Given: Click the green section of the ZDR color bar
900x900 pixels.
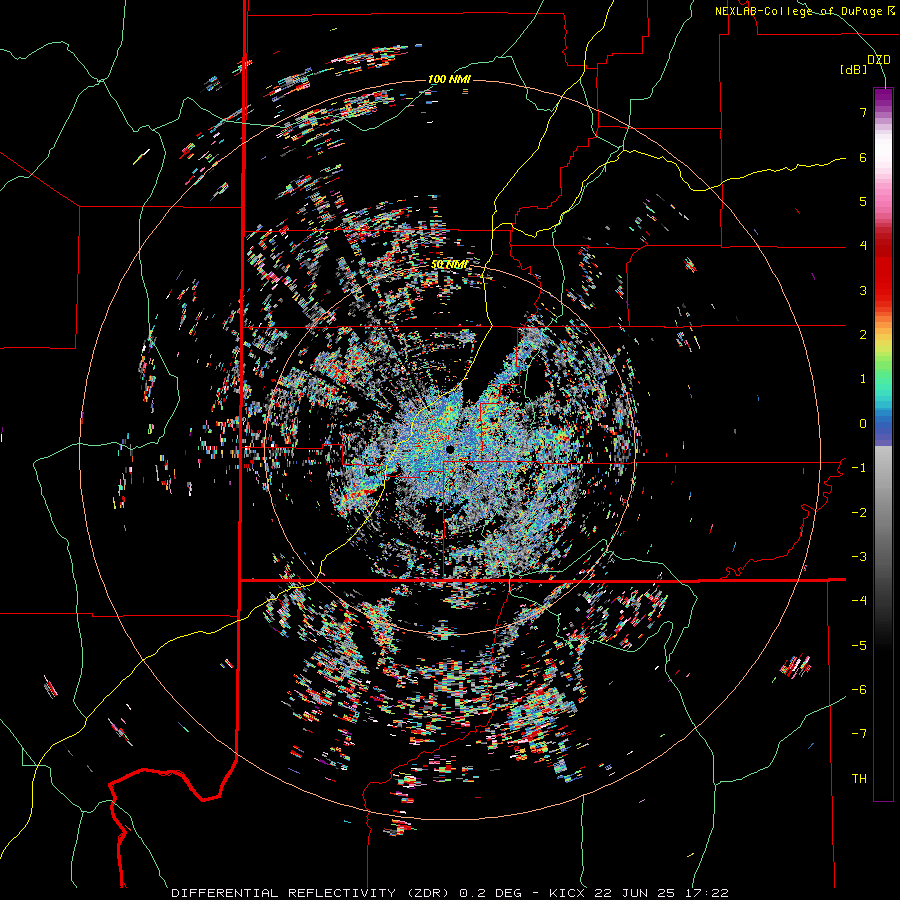Looking at the screenshot, I should point(883,367).
